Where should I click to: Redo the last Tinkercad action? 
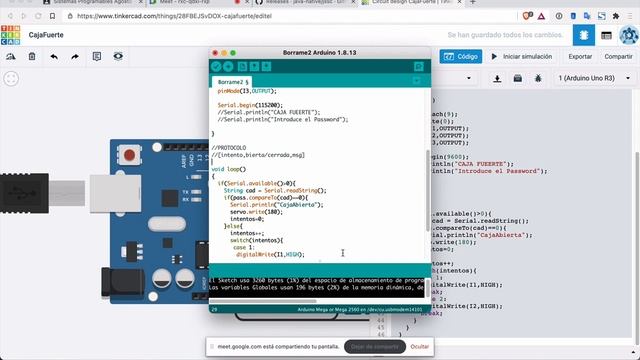75,56
